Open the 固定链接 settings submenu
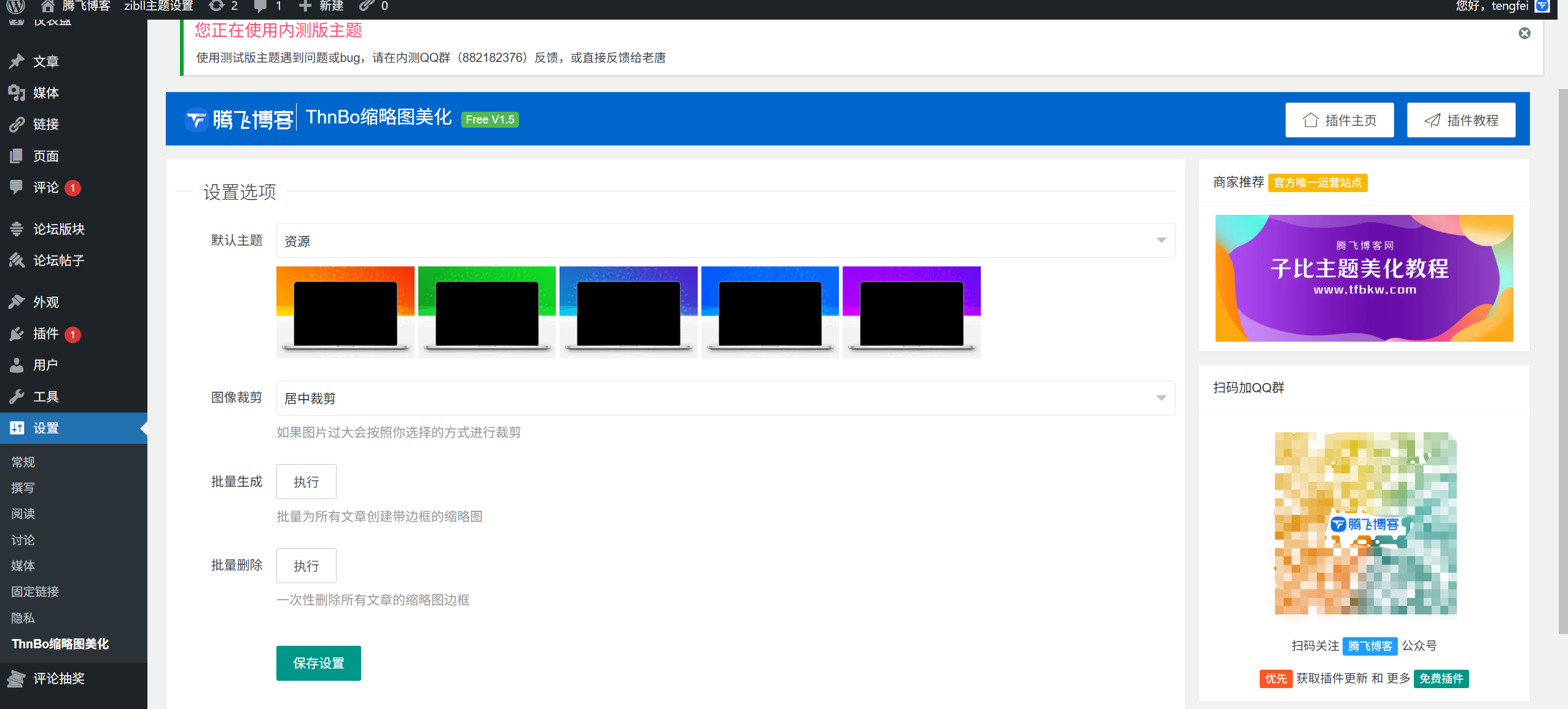The height and width of the screenshot is (709, 1568). (35, 592)
